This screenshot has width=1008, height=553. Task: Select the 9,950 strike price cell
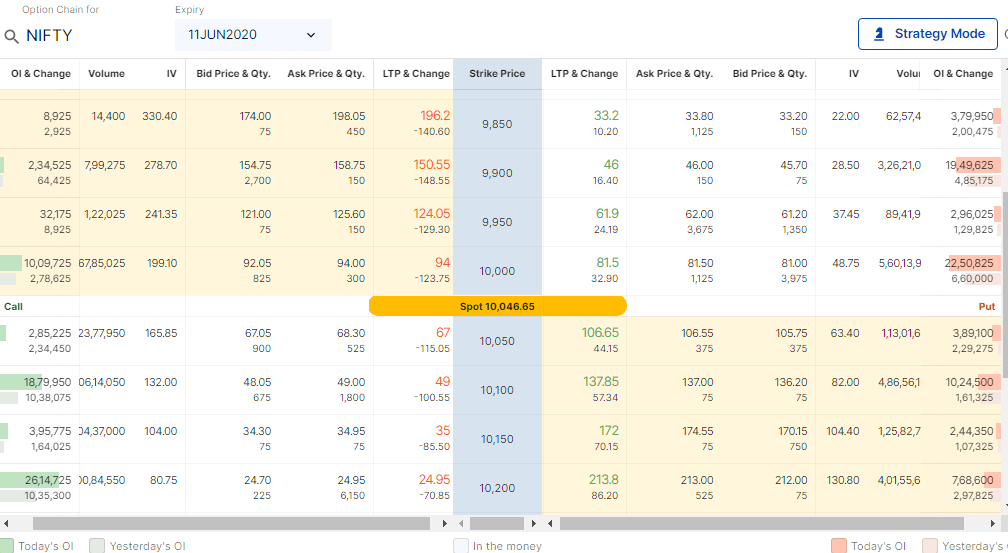pyautogui.click(x=497, y=222)
